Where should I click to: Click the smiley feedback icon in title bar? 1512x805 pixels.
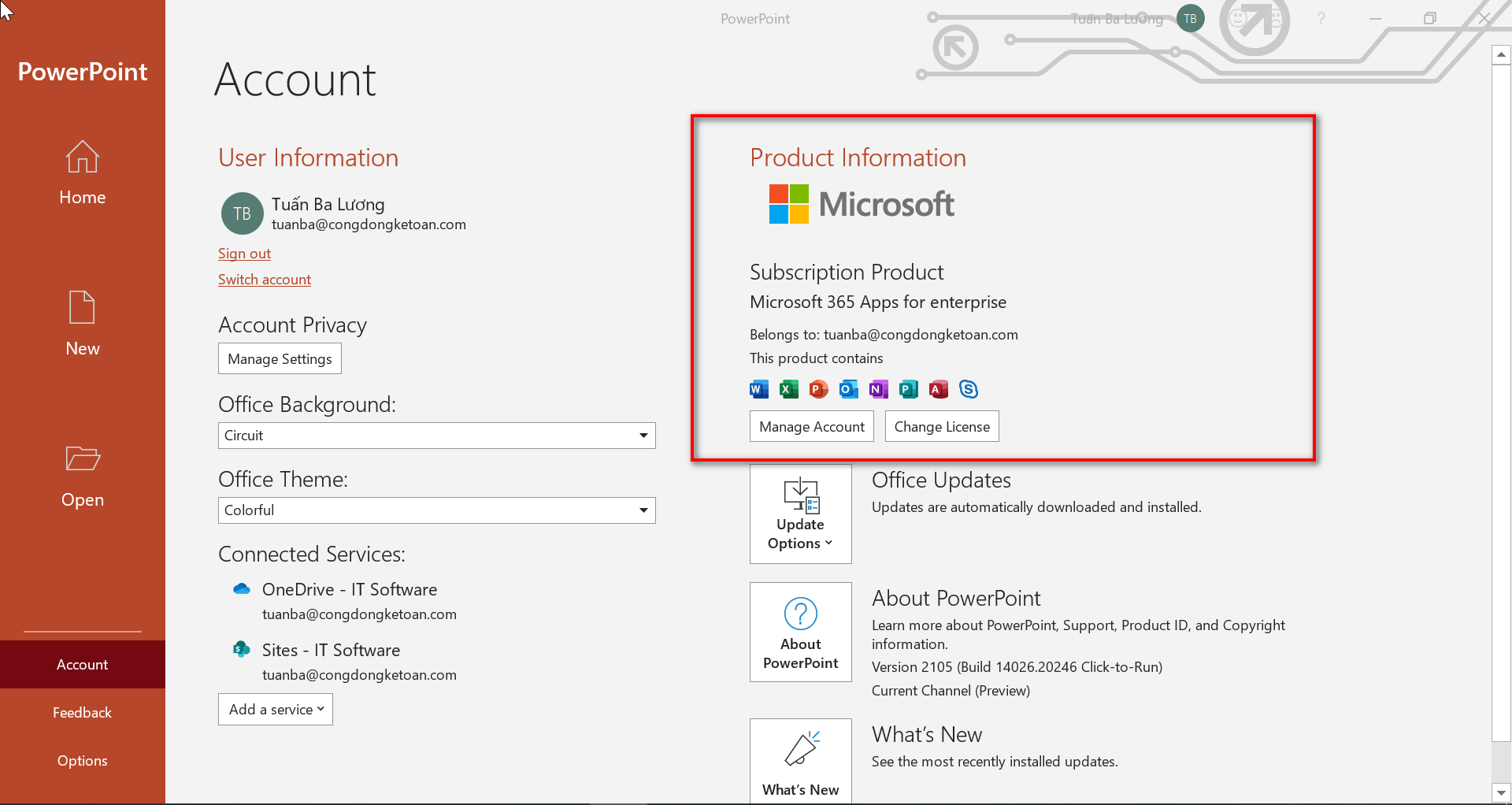(x=1239, y=18)
